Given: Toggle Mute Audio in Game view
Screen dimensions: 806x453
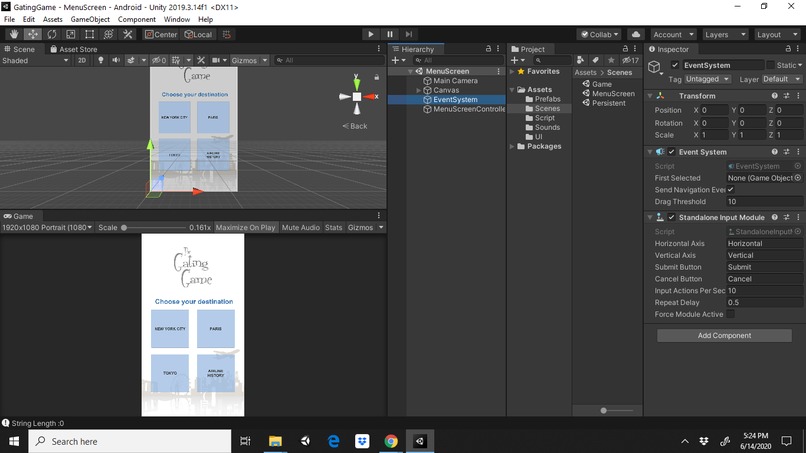Looking at the screenshot, I should coord(301,227).
